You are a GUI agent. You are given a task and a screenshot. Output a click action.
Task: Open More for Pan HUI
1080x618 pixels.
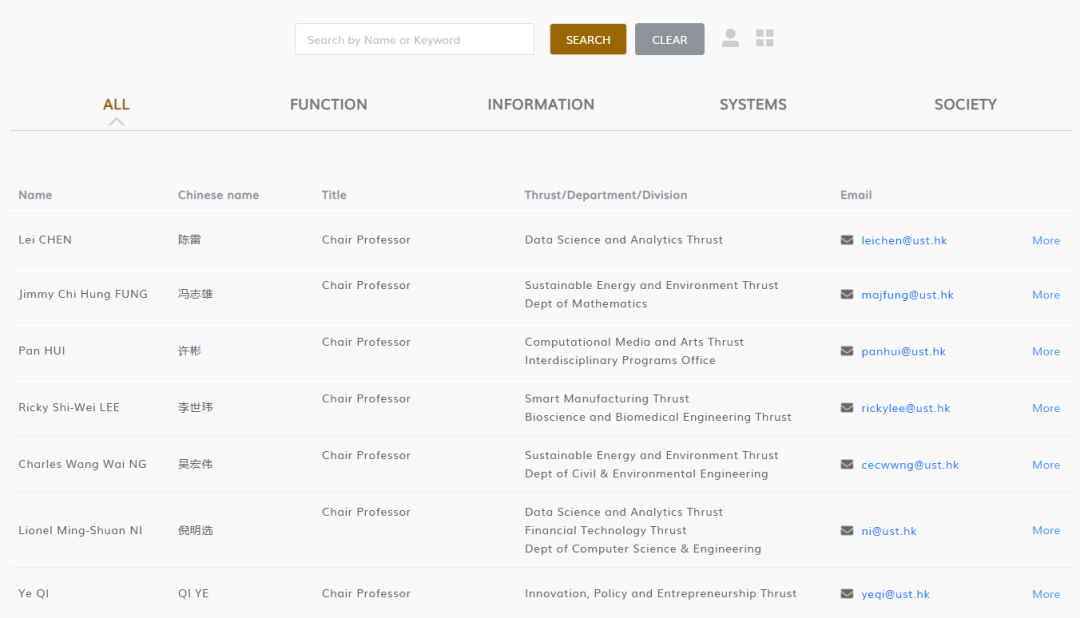tap(1046, 351)
